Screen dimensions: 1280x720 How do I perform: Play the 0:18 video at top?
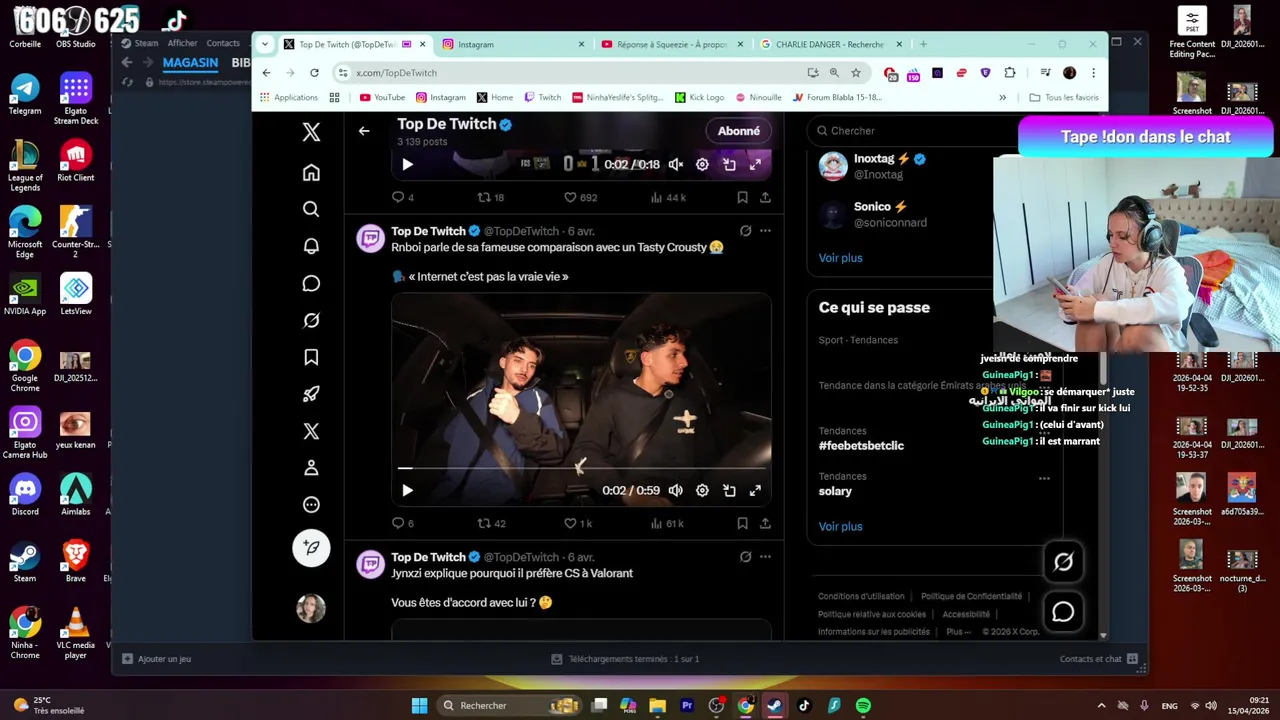click(x=407, y=165)
